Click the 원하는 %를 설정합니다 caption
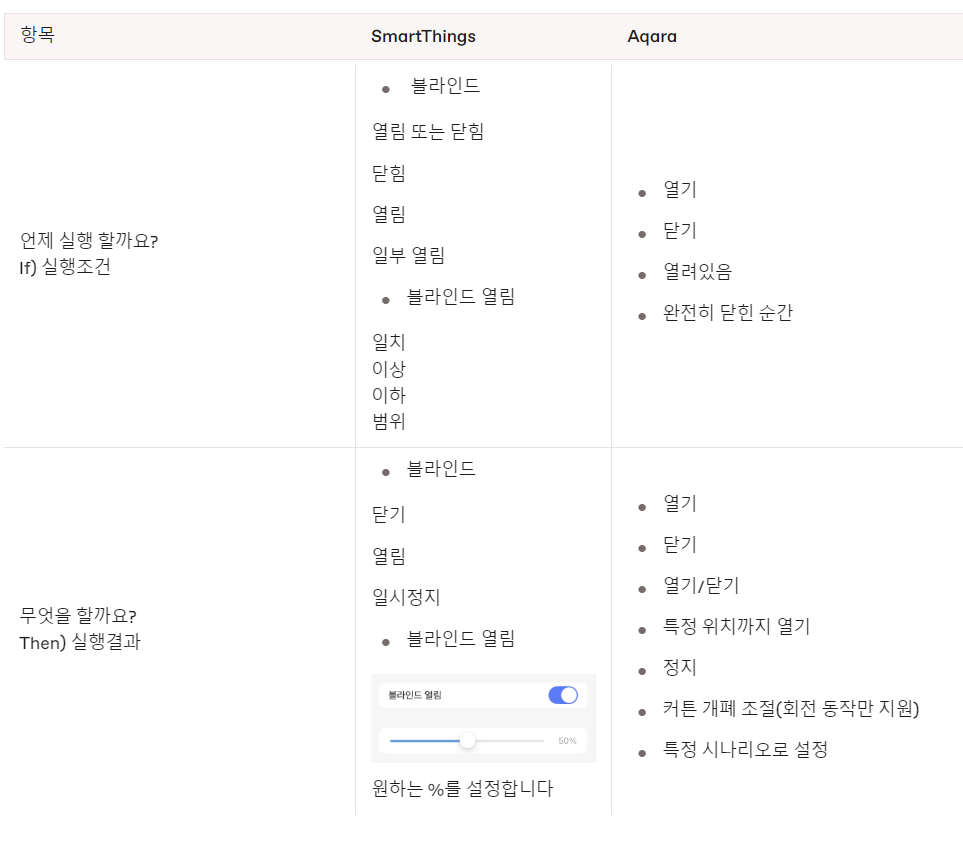The height and width of the screenshot is (845, 963). 462,789
